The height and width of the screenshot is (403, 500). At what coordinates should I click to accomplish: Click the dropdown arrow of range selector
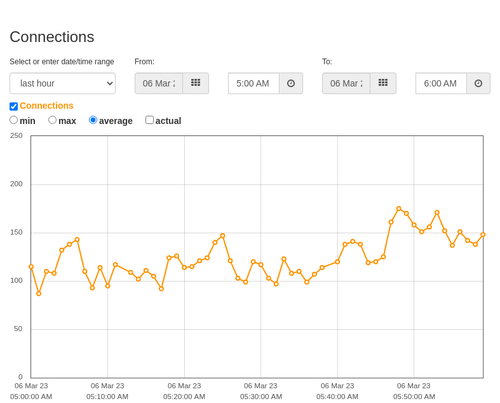click(x=110, y=83)
